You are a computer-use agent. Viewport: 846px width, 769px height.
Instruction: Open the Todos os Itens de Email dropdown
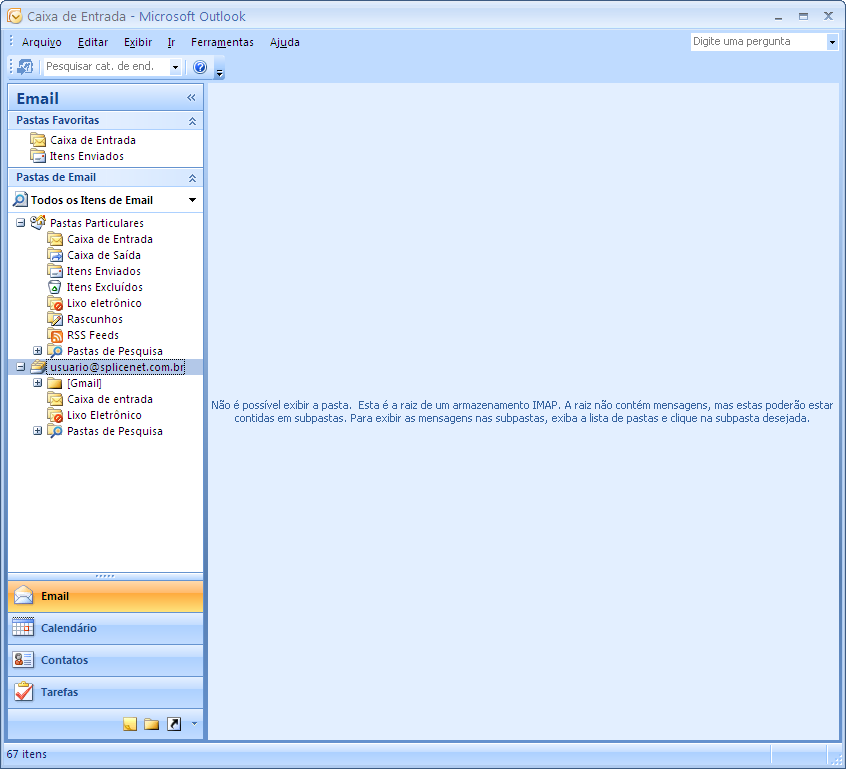[192, 200]
